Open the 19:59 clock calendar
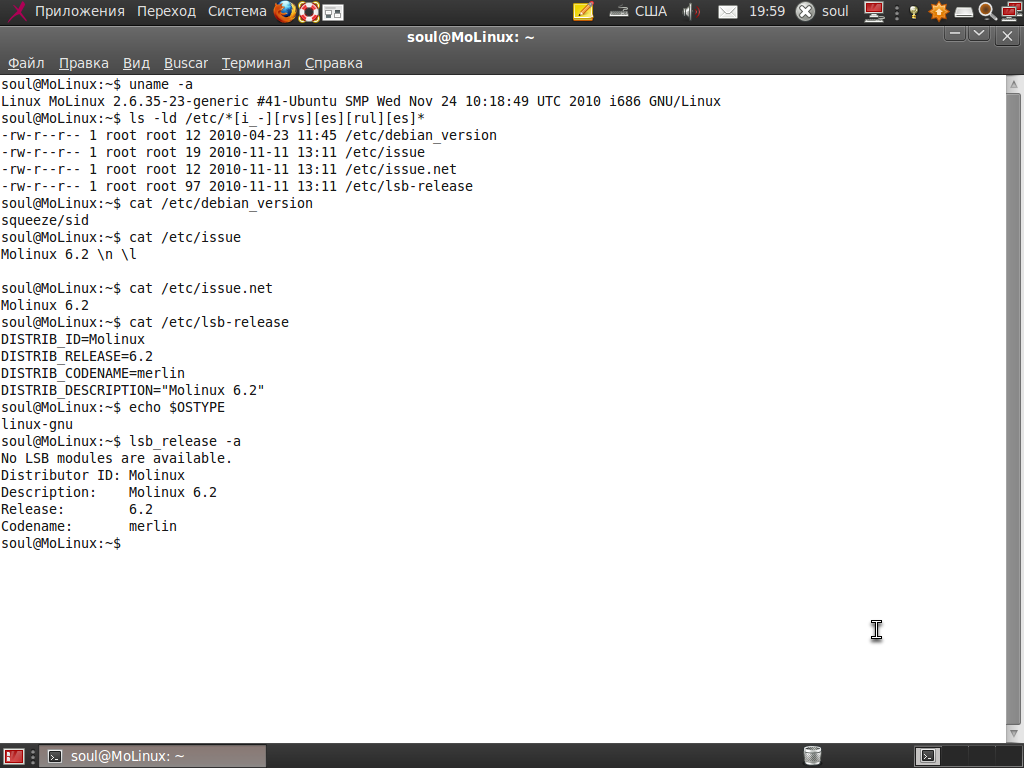 (767, 12)
